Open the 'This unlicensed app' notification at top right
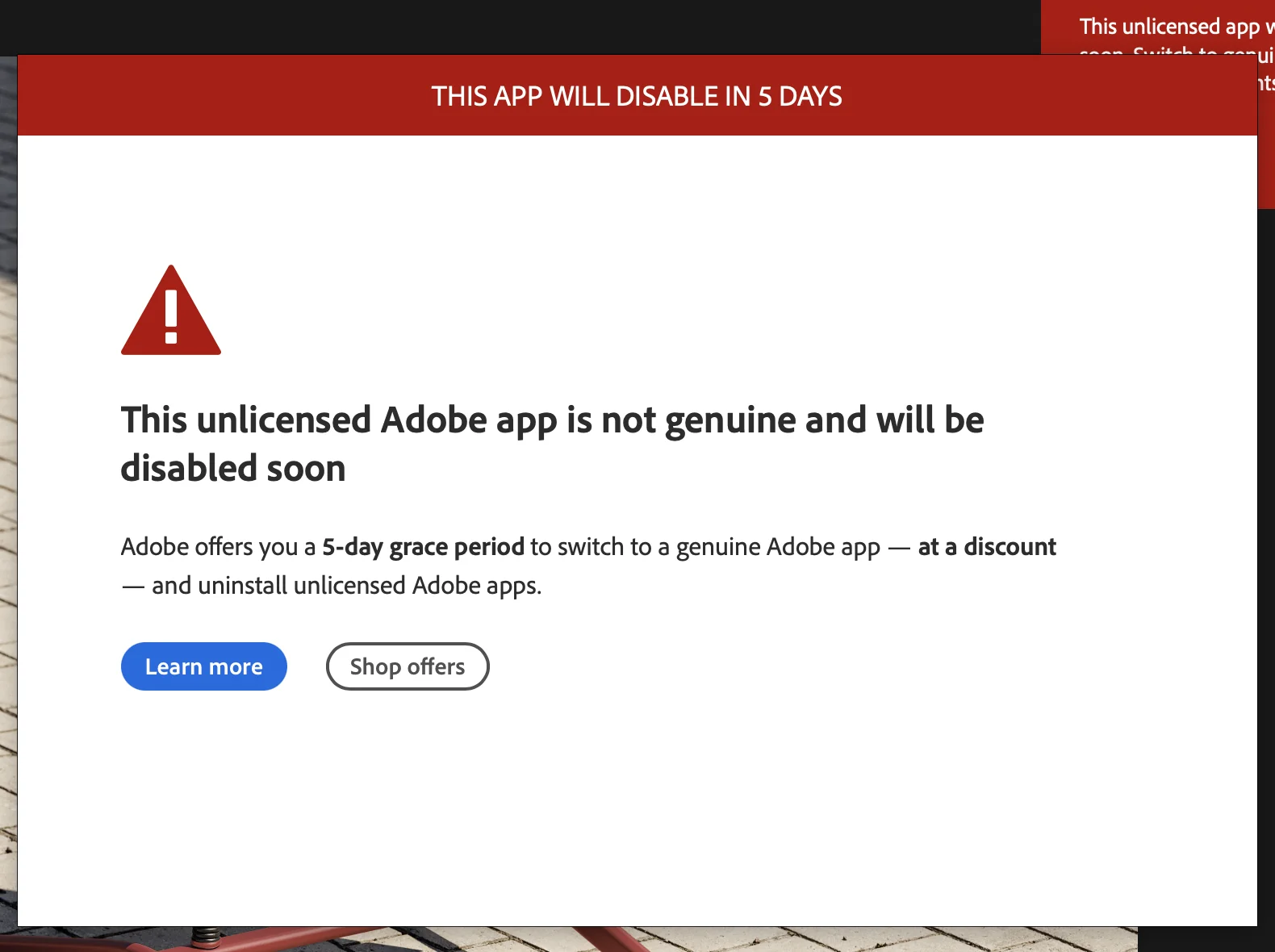Image resolution: width=1275 pixels, height=952 pixels. (1170, 27)
